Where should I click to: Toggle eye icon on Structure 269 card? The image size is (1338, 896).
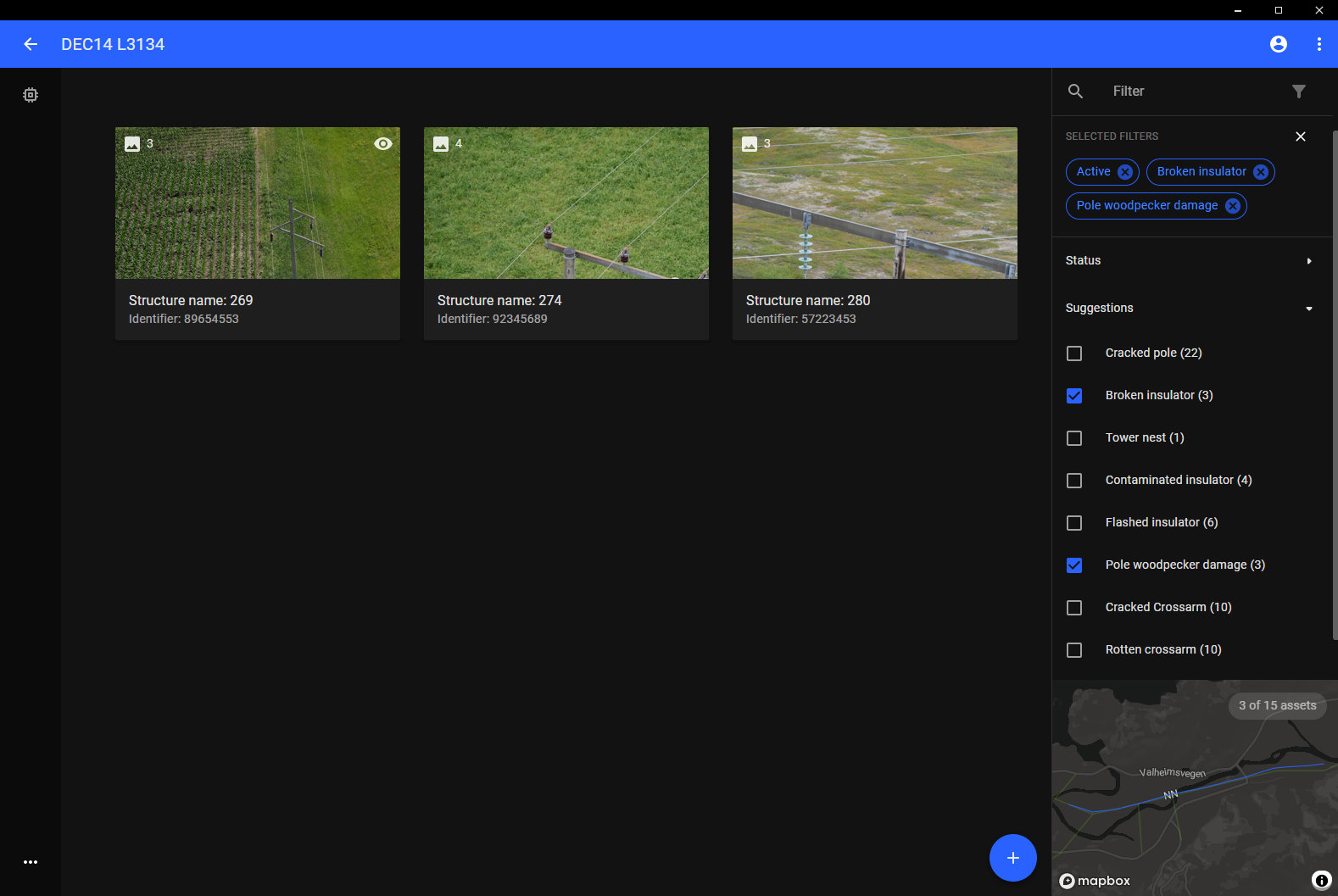383,144
